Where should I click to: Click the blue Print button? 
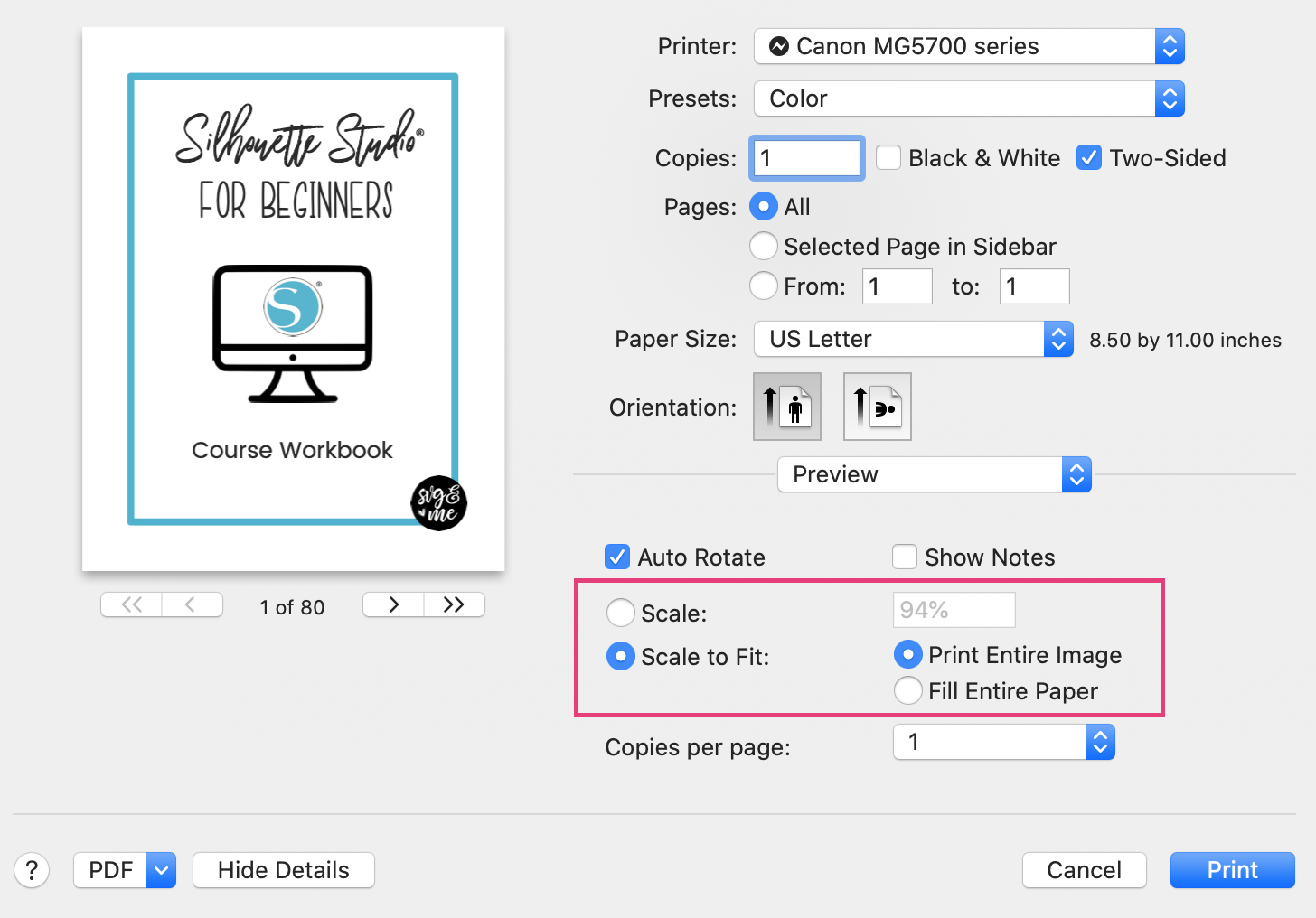pos(1233,870)
